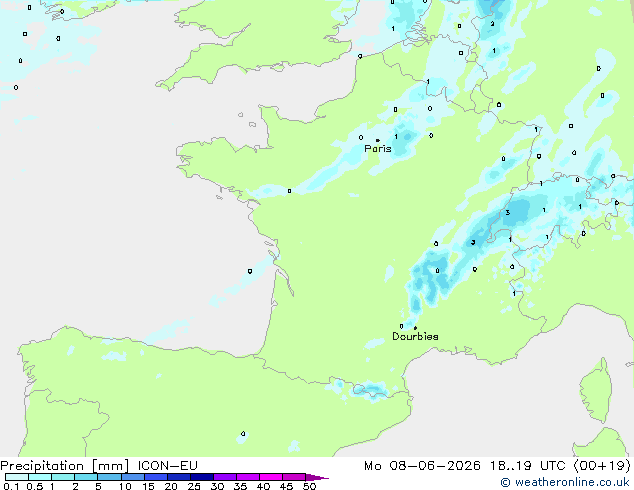Select the 0.1–0.5 mm legend swatch

(x=17, y=477)
